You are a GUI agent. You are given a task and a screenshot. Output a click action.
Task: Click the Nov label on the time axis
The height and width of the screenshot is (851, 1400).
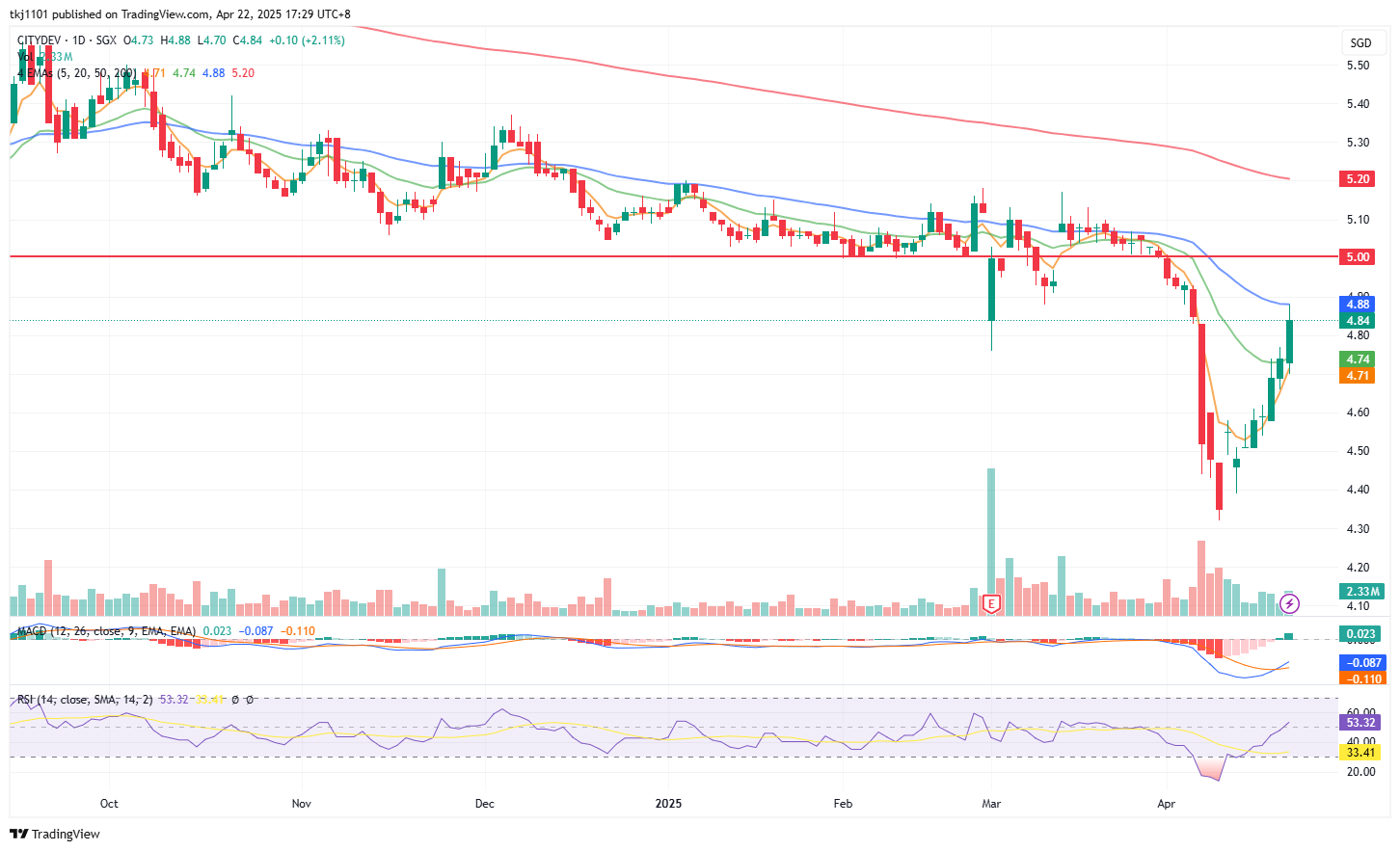tap(302, 804)
